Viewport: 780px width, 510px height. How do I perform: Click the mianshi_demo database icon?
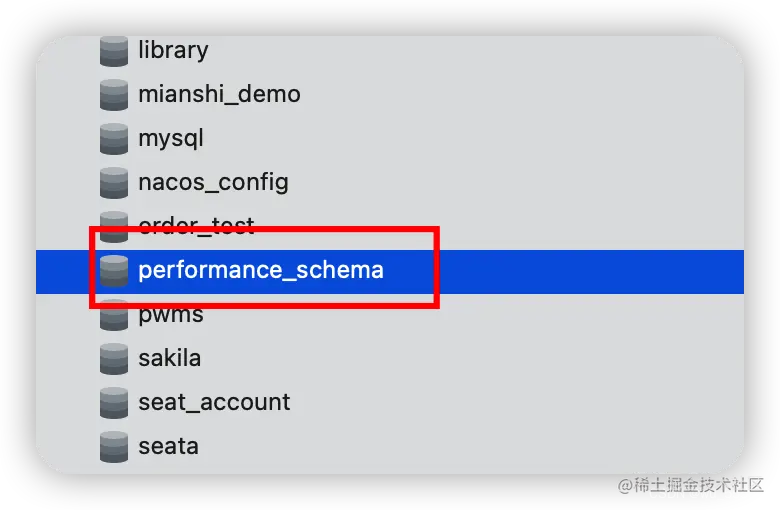point(114,95)
